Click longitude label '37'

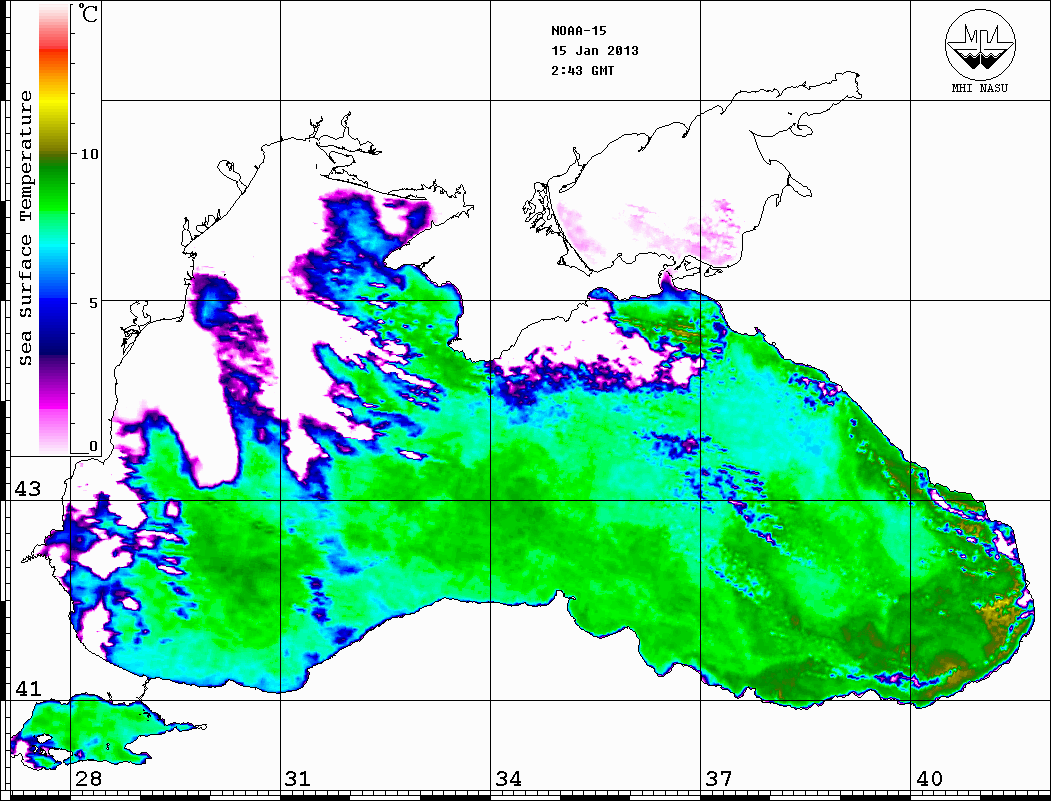pos(719,779)
